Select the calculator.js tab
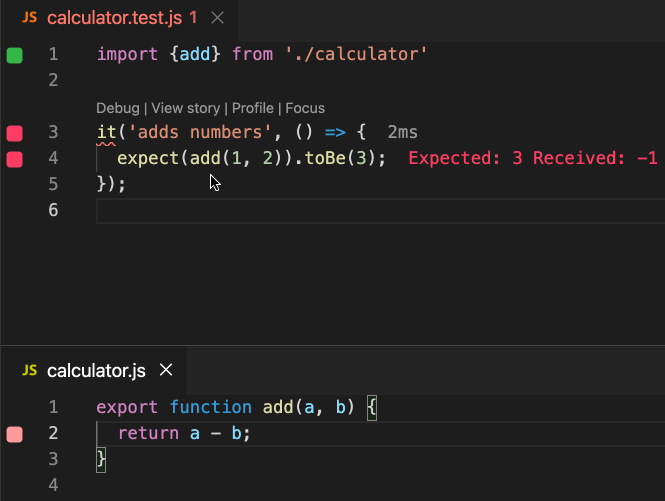 click(96, 370)
